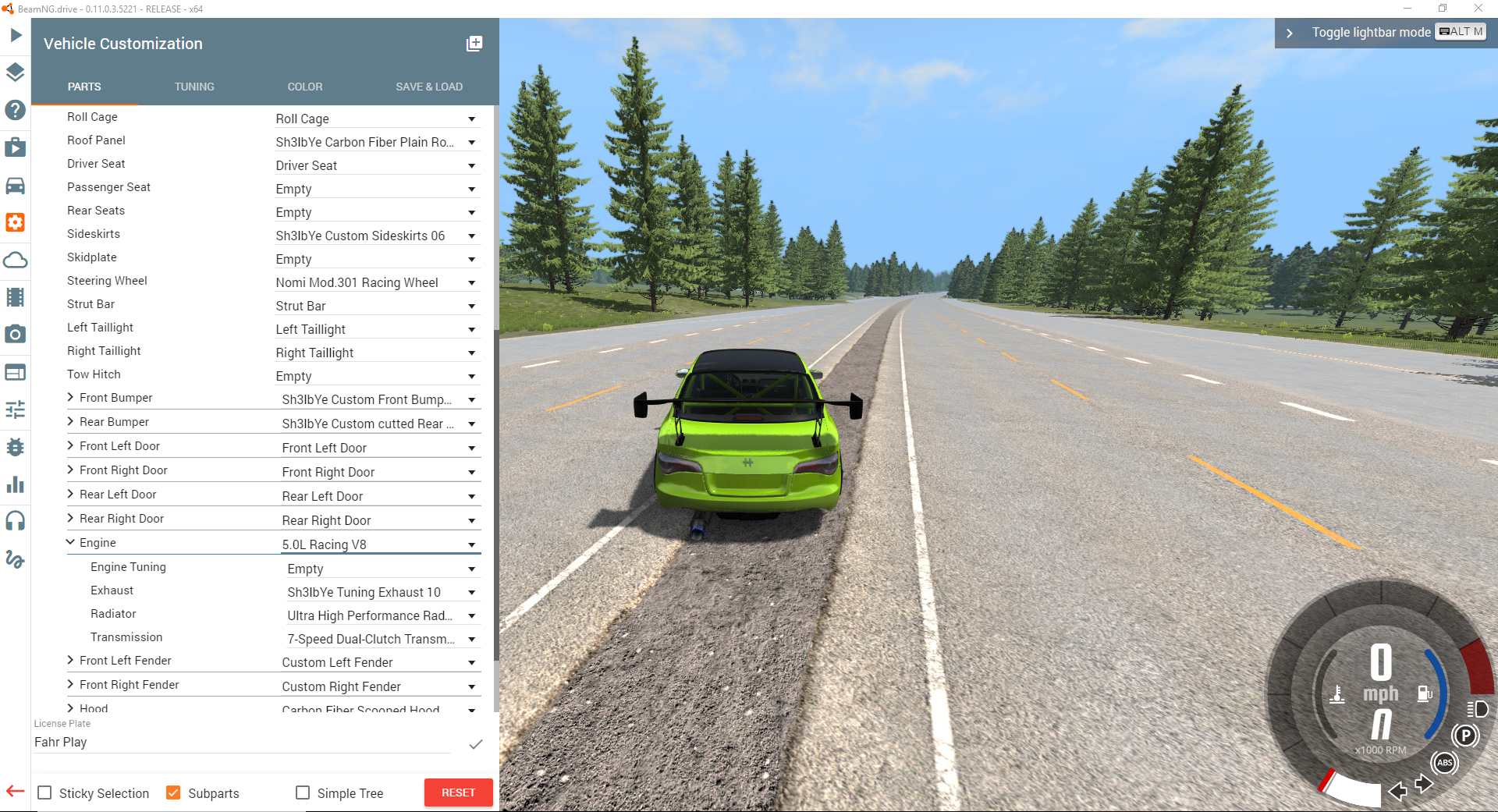
Task: Uncheck the Subparts checkbox
Action: (173, 792)
